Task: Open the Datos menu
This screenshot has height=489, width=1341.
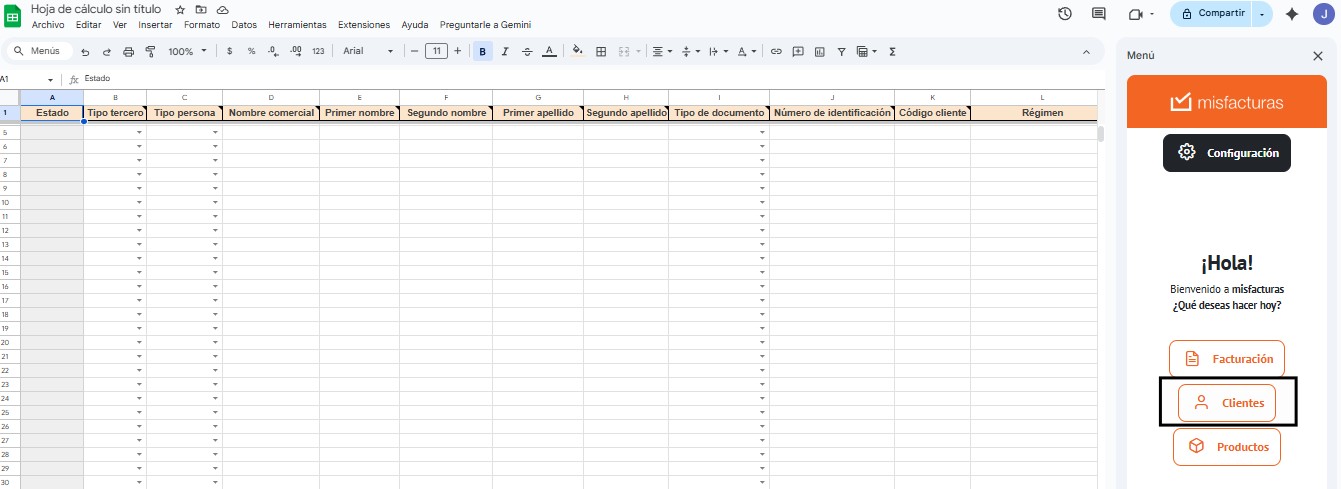Action: point(244,25)
